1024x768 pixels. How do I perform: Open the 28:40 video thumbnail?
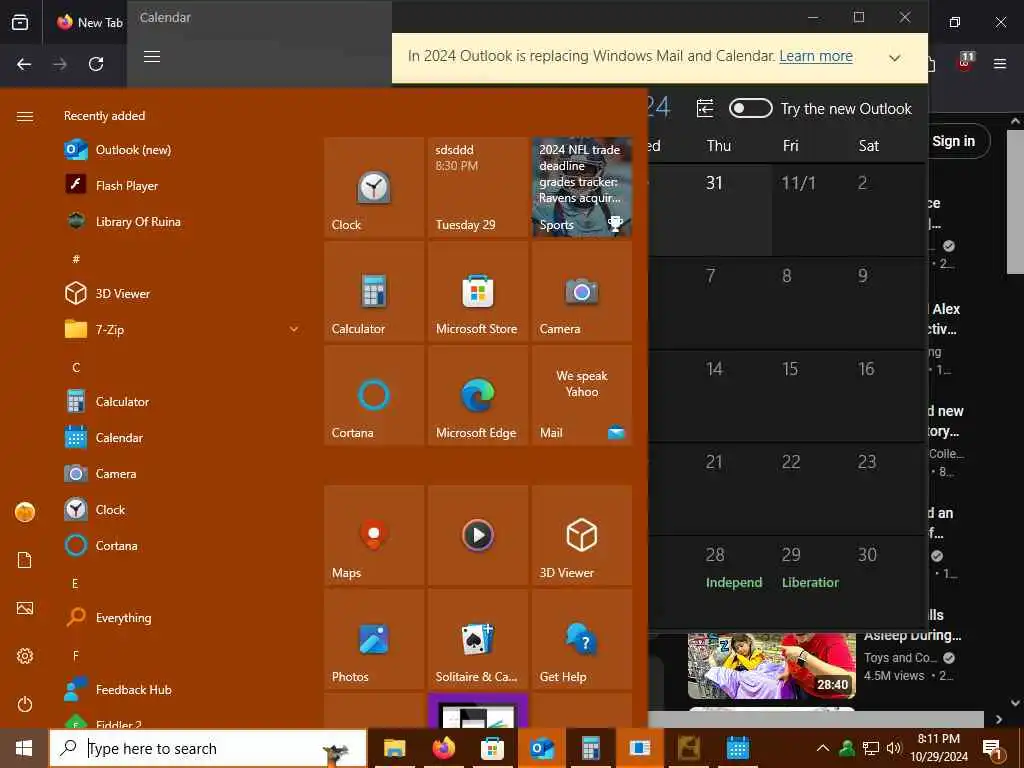point(771,665)
